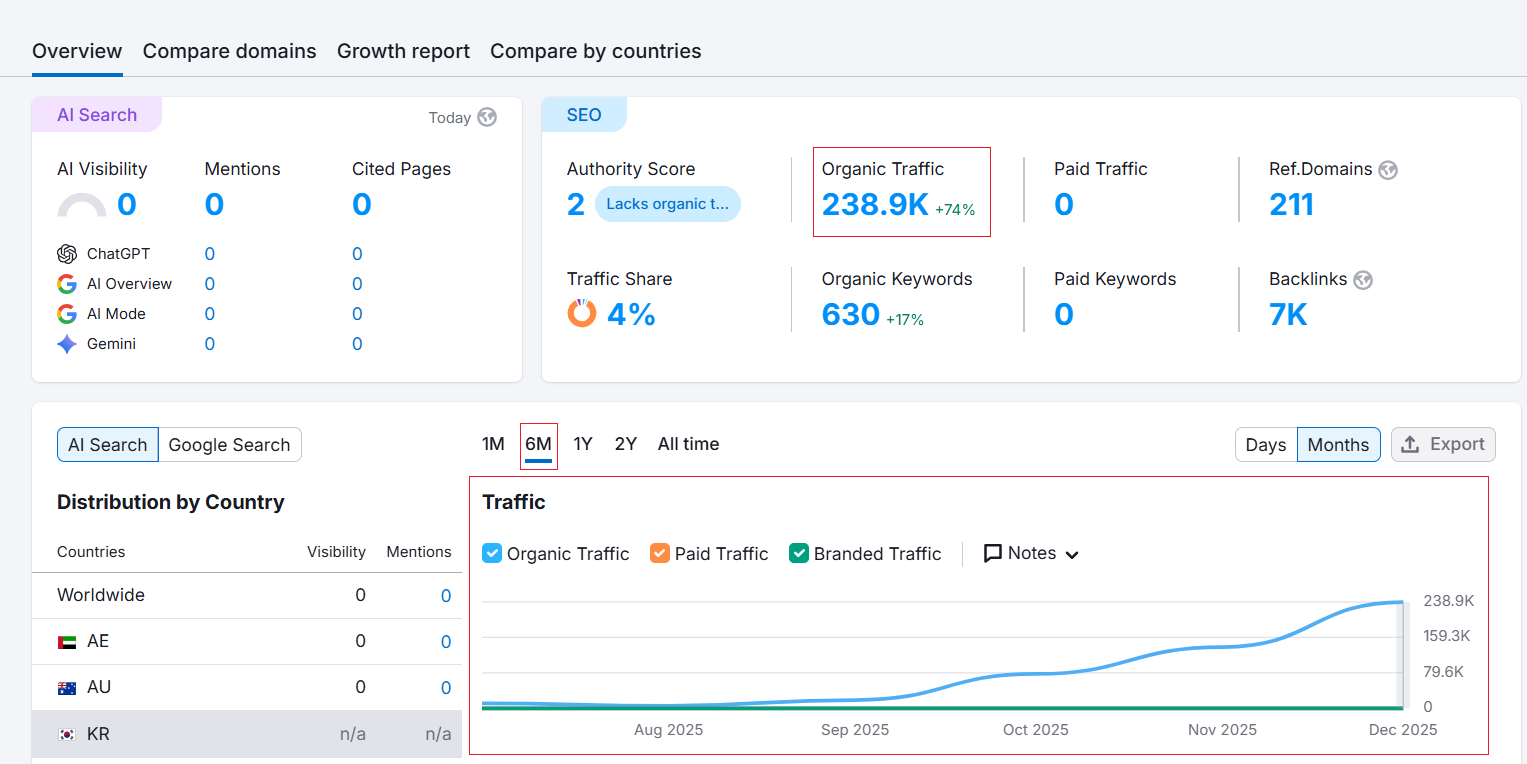
Task: Toggle the Branded Traffic checkbox
Action: 799,553
